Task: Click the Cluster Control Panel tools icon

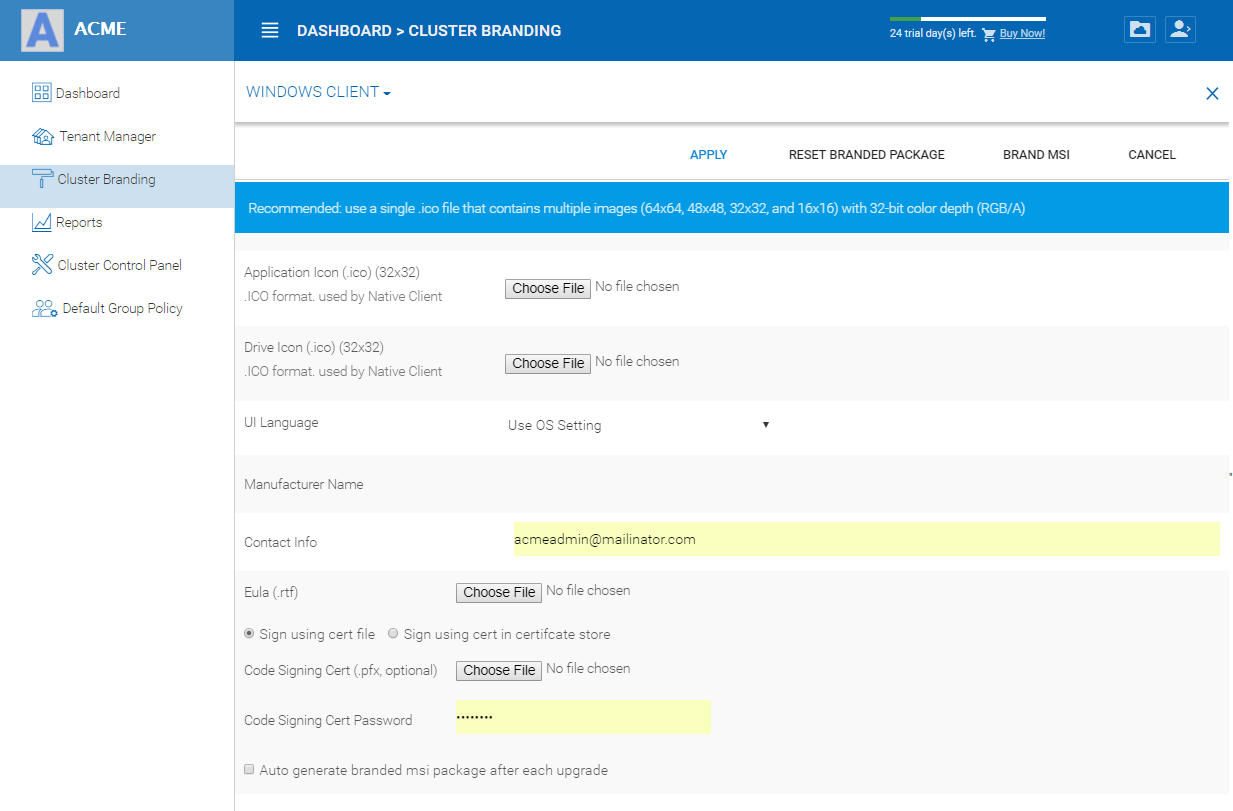Action: click(42, 265)
